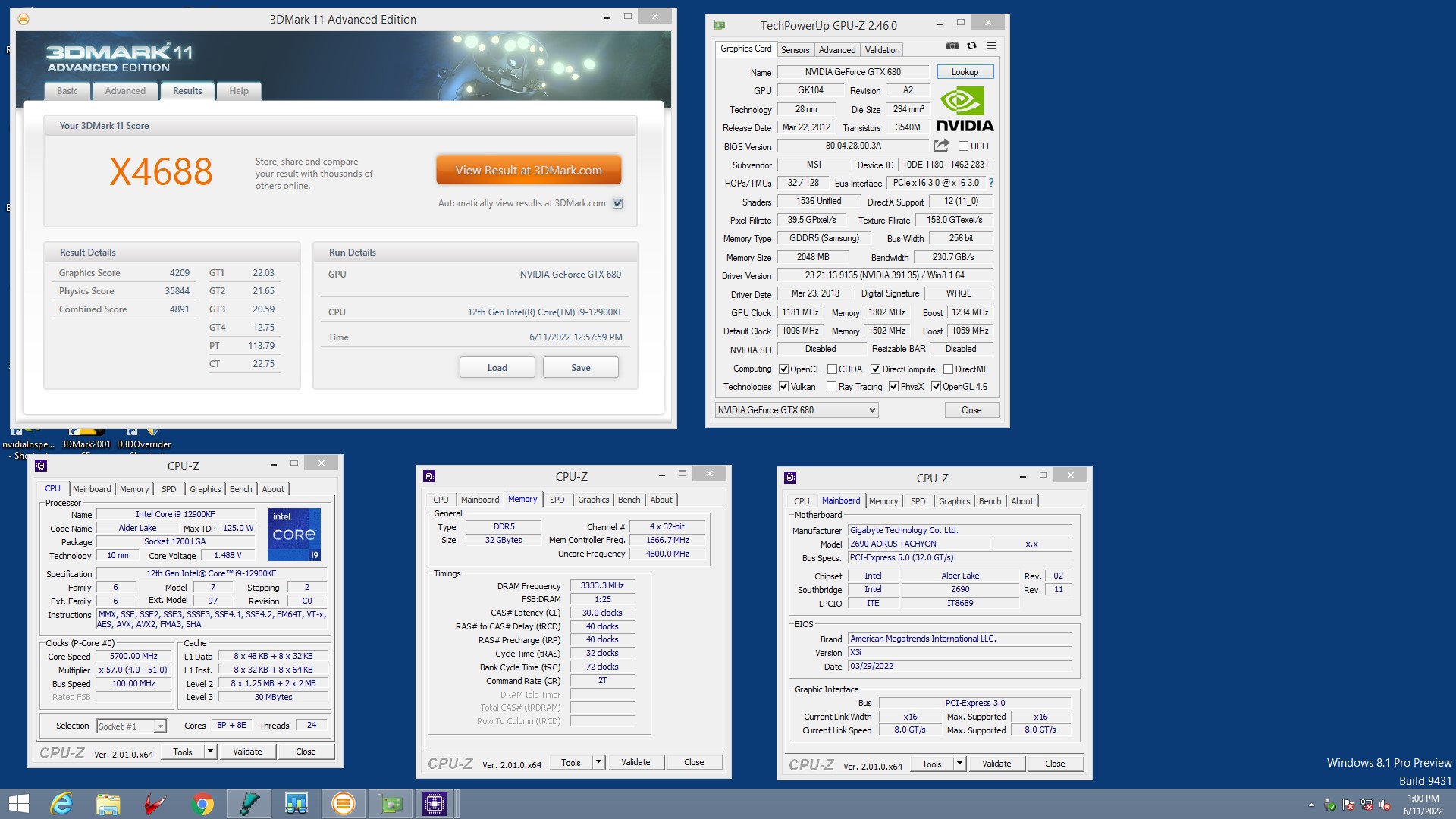
Task: Open File Explorer from the taskbar
Action: pos(108,804)
